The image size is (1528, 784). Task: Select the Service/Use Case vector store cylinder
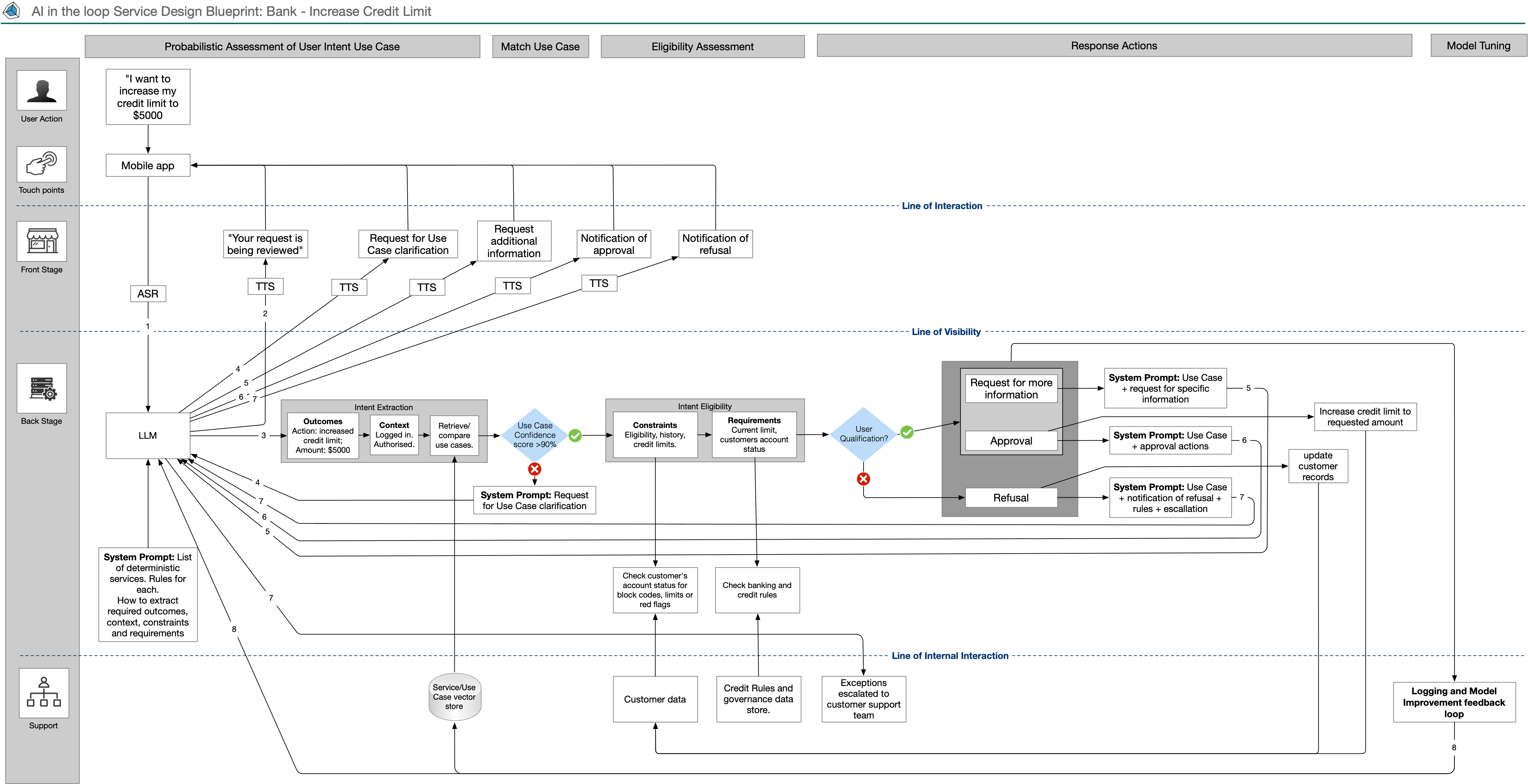[x=454, y=697]
